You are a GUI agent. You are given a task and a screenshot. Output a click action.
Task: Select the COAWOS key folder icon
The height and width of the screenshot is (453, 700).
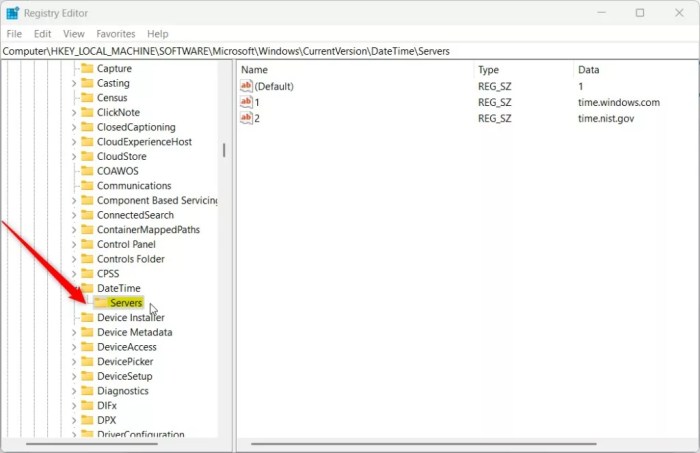click(x=87, y=171)
